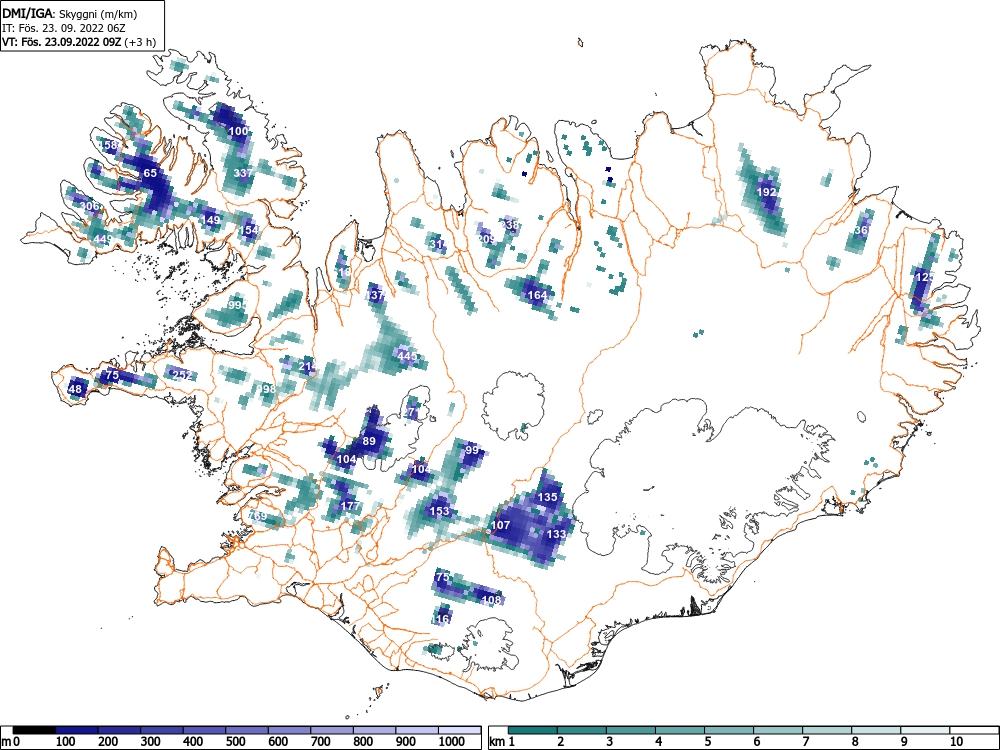
Task: Select the VT: Fös. 23.09.2022 09Z (+3 h) line
Action: (x=79, y=42)
